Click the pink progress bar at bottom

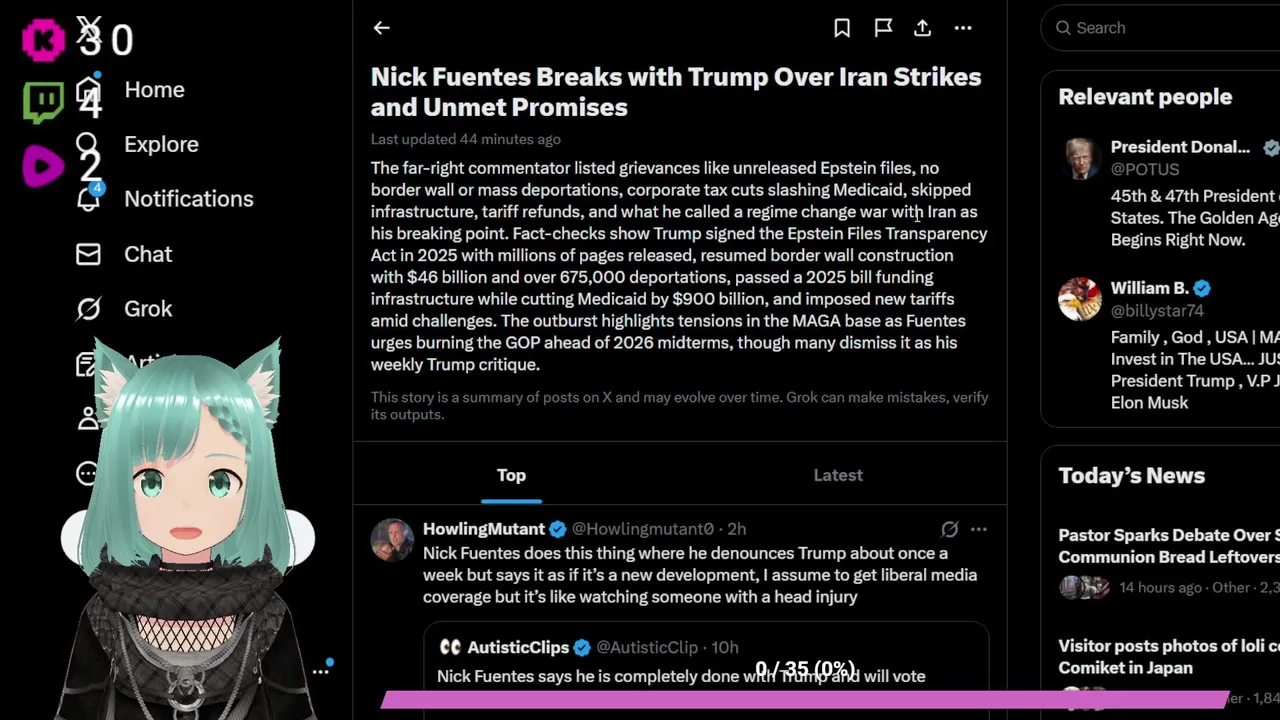pos(805,700)
